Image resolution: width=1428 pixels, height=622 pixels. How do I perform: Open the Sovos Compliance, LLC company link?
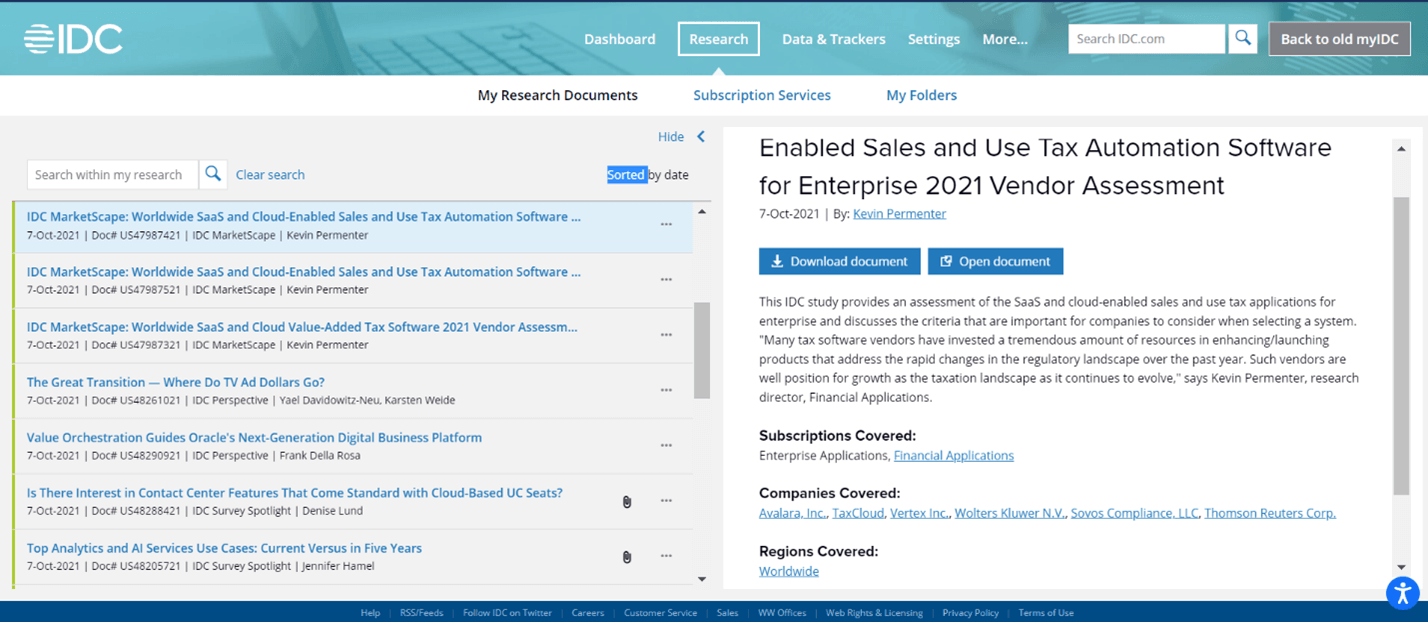[x=1134, y=513]
